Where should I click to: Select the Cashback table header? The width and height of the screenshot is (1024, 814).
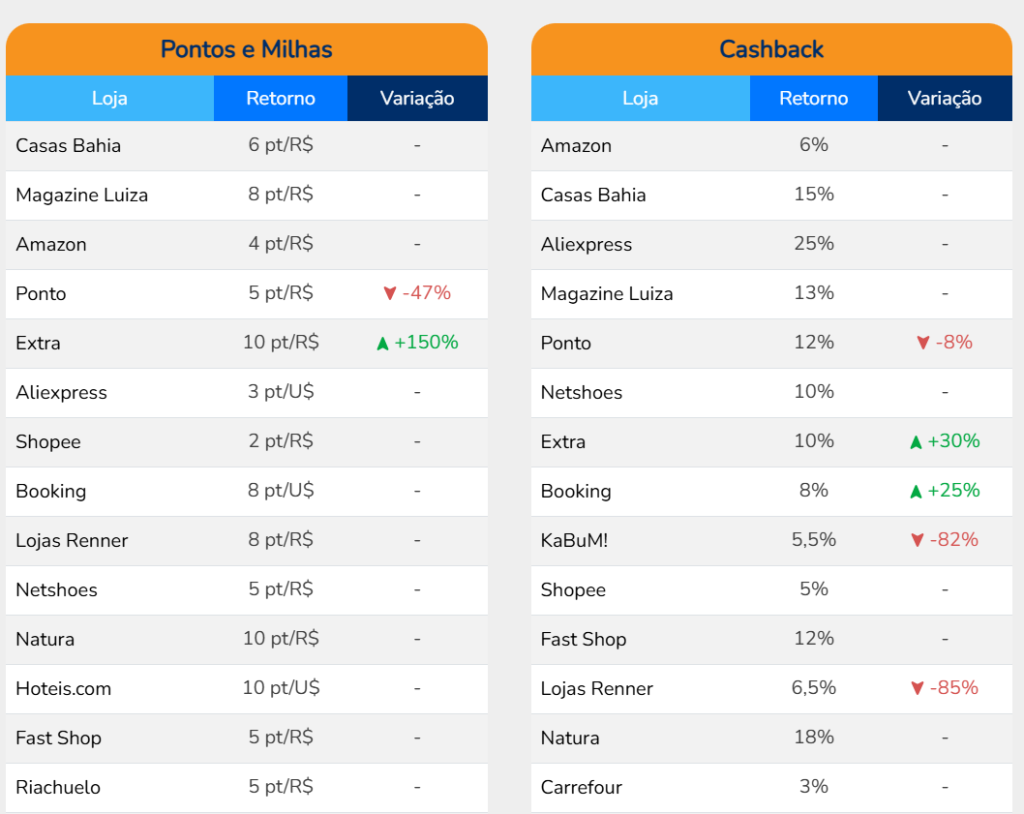771,49
